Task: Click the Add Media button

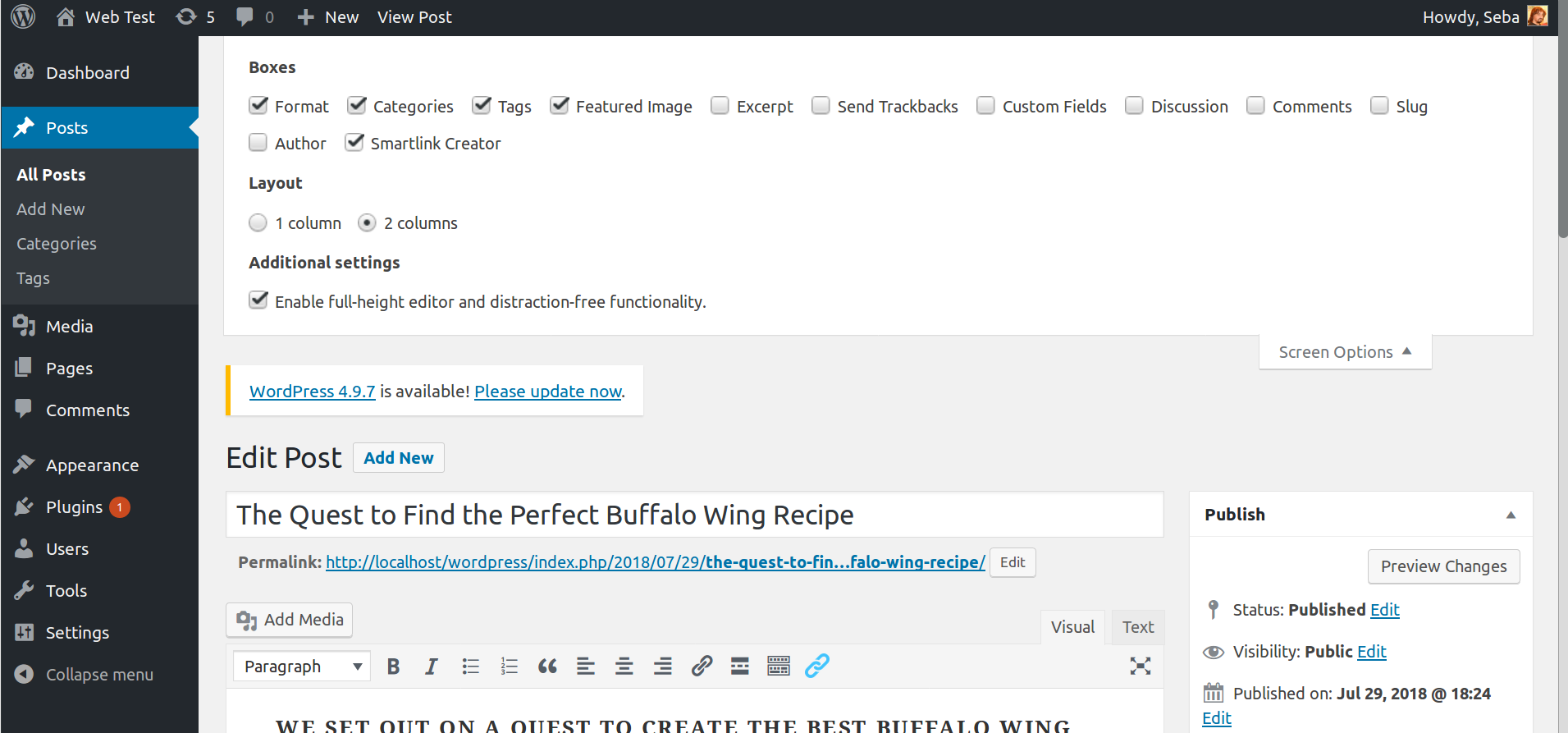Action: [290, 620]
